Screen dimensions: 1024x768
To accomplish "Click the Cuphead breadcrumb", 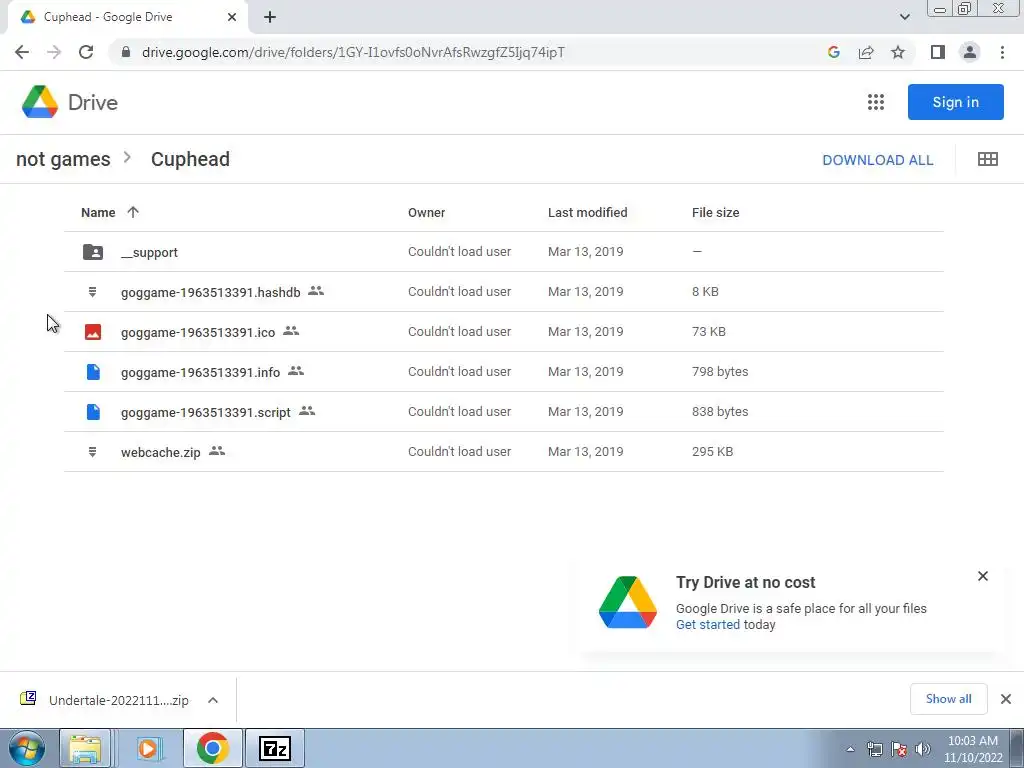I will (x=190, y=159).
